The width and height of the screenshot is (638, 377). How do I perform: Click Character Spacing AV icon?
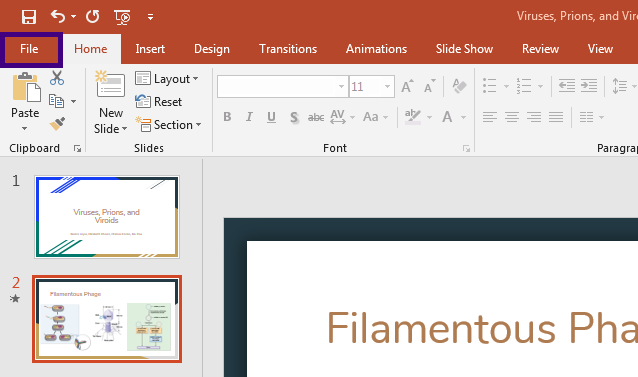click(x=338, y=117)
